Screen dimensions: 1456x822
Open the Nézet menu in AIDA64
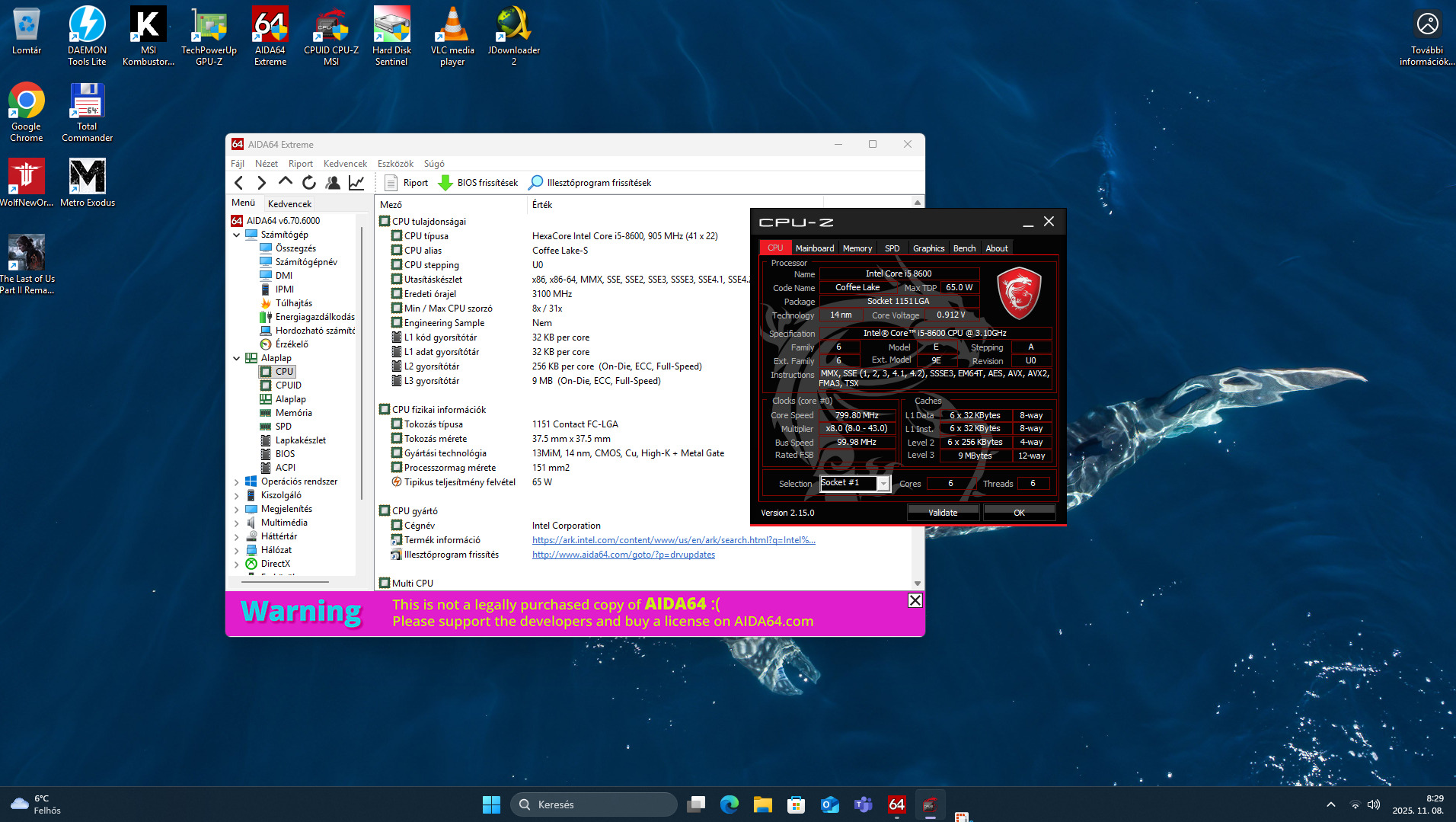point(267,164)
